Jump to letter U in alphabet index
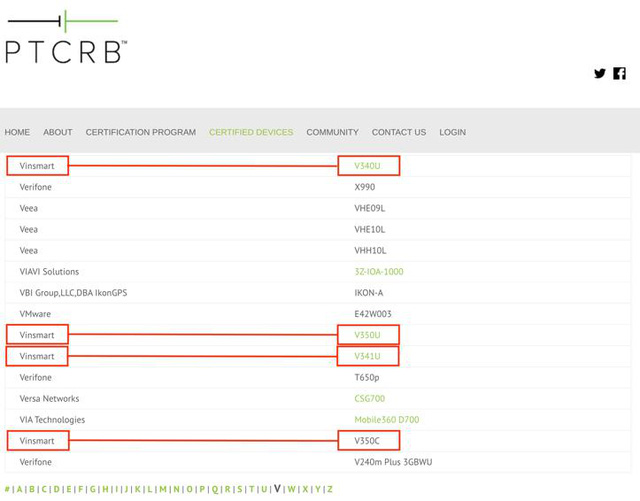The height and width of the screenshot is (501, 640). [264, 489]
